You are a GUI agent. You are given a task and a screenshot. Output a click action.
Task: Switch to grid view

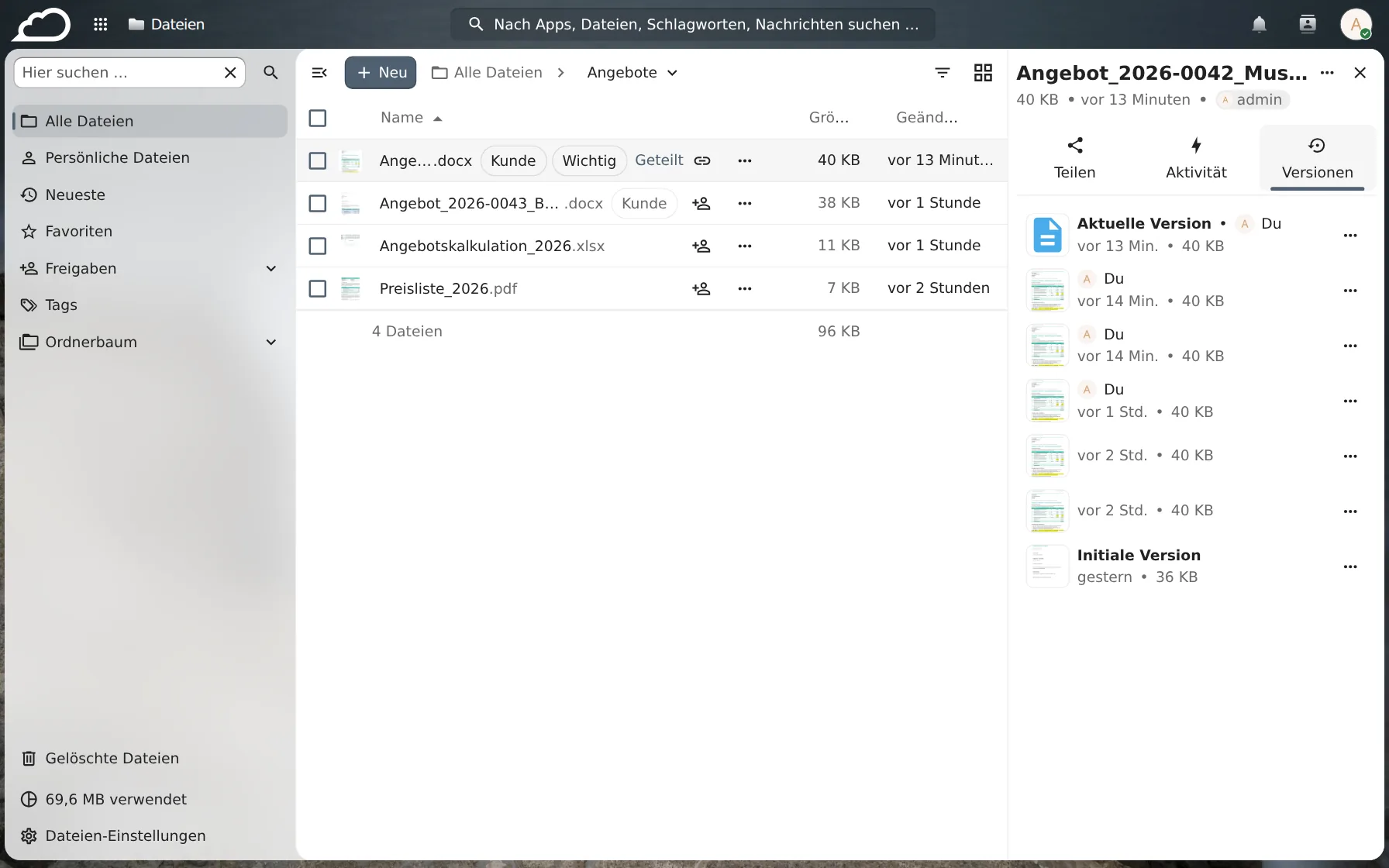(x=983, y=72)
